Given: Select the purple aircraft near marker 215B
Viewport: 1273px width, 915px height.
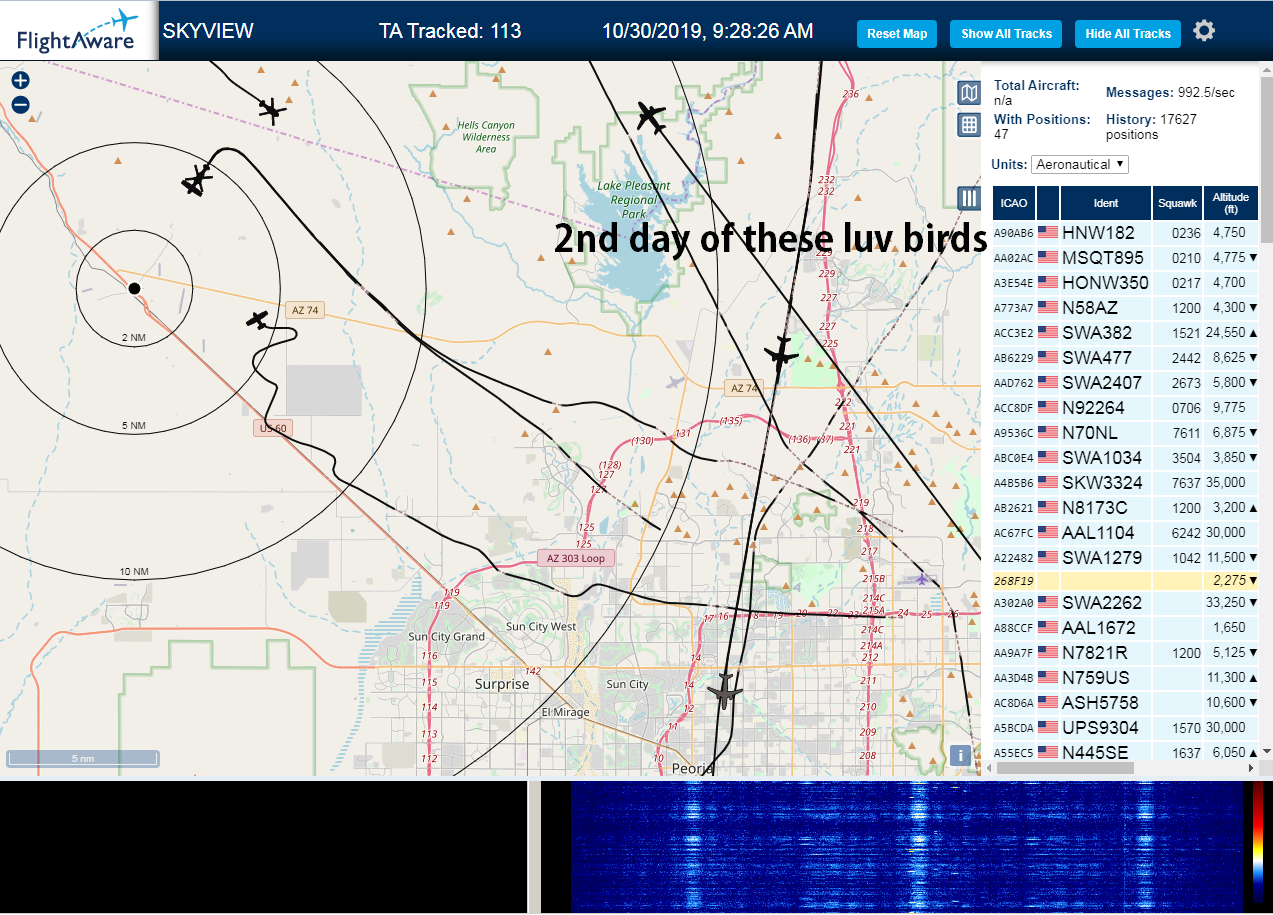Looking at the screenshot, I should pos(921,578).
